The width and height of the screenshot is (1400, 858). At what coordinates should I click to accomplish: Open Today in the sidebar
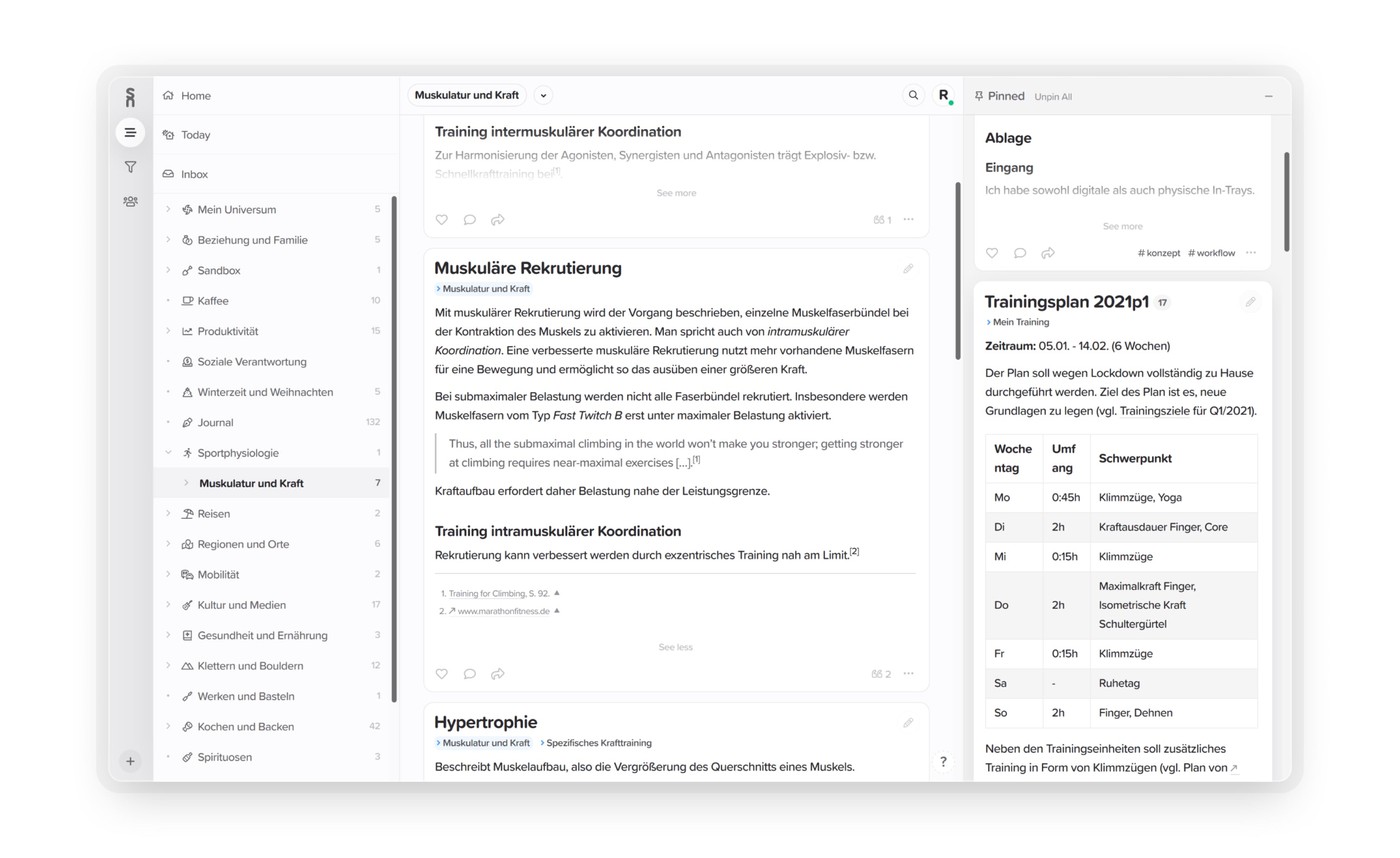[x=195, y=135]
